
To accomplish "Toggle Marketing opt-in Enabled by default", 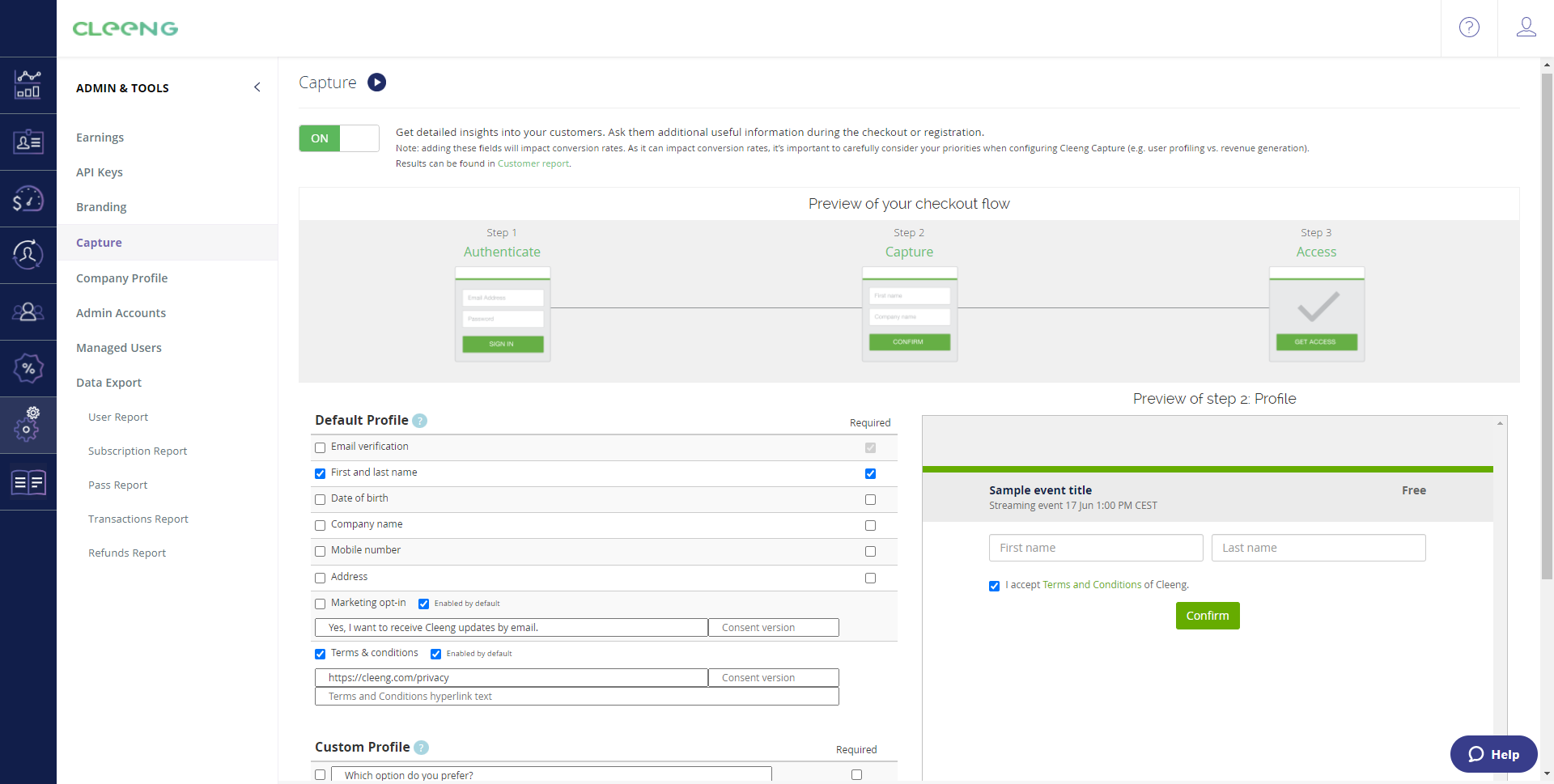I will coord(423,604).
